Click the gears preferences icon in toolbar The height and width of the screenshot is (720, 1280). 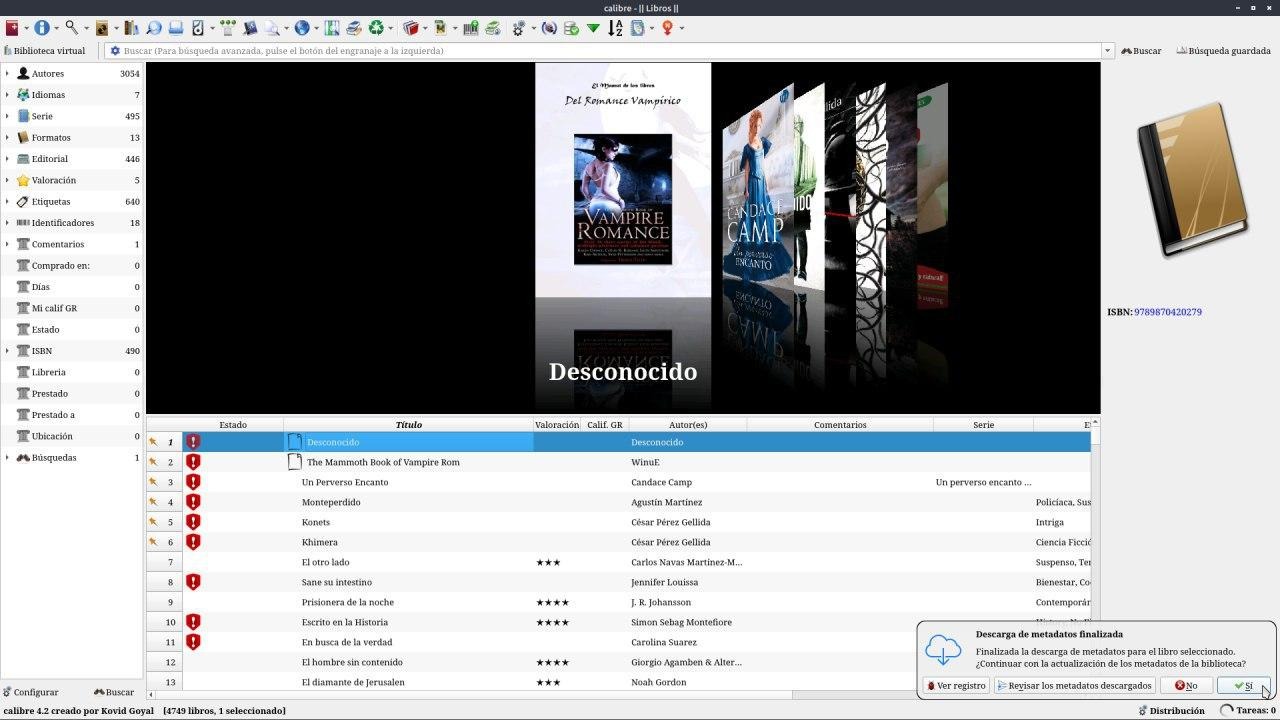pyautogui.click(x=519, y=28)
